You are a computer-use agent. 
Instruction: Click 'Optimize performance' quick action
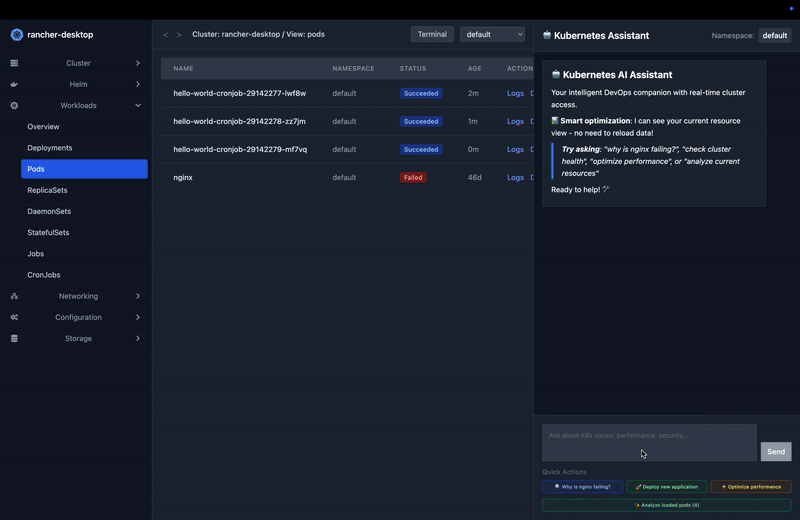(751, 487)
